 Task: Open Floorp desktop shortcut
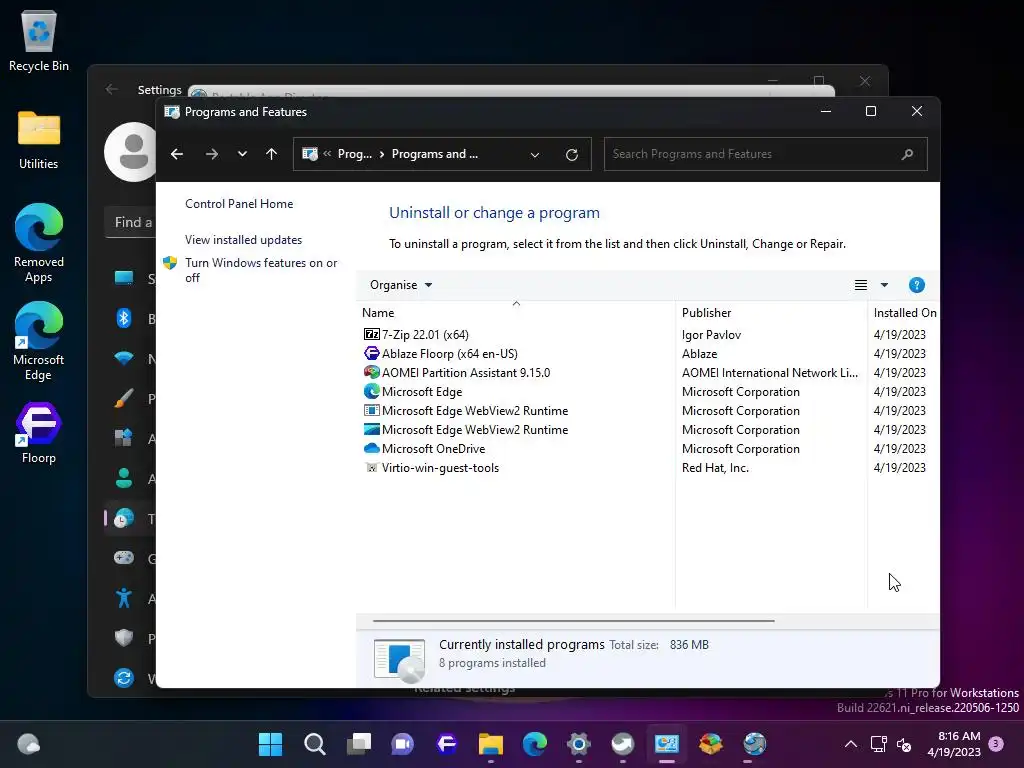[x=39, y=433]
